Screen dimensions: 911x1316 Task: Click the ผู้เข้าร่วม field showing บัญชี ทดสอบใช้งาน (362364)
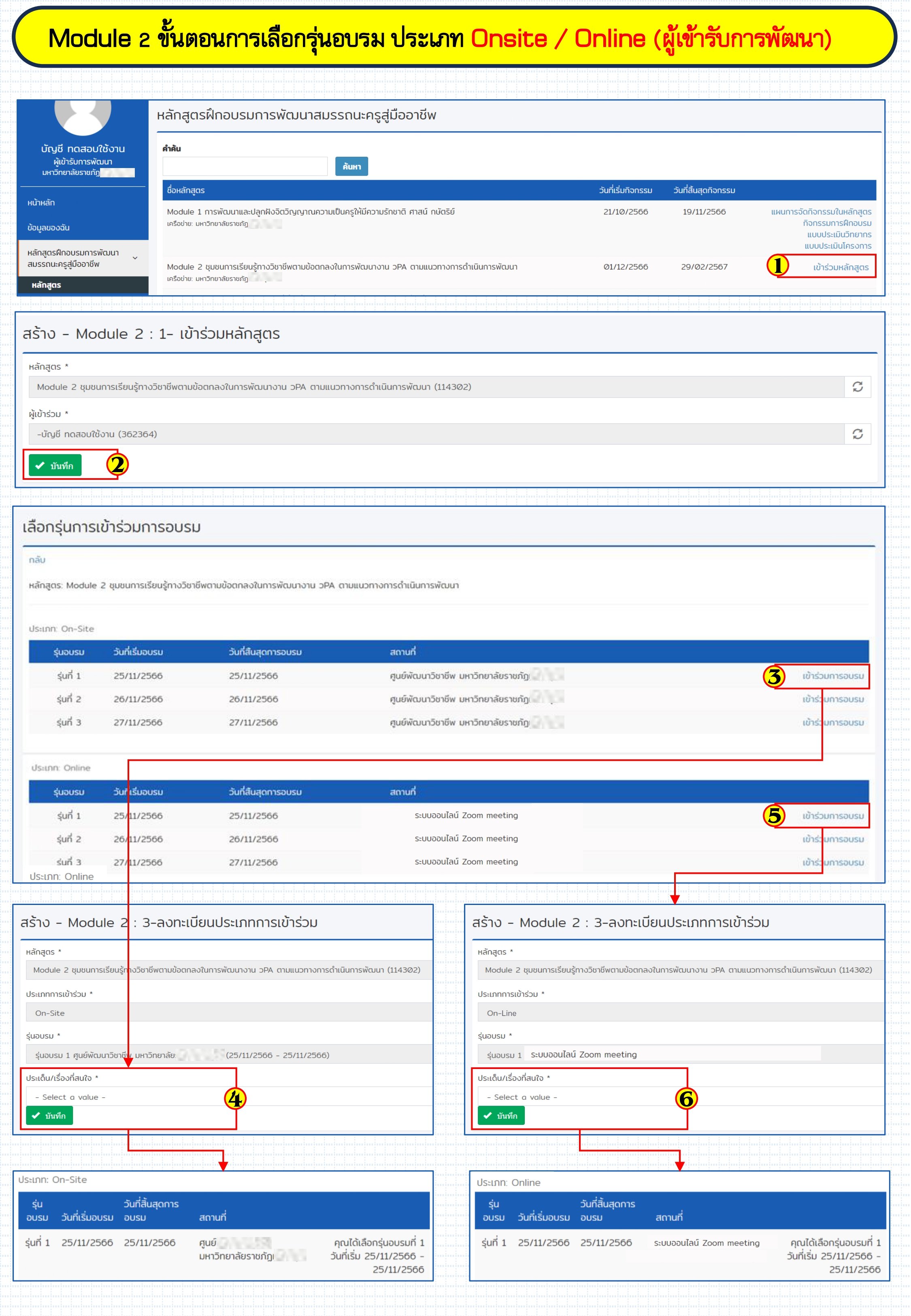point(436,434)
